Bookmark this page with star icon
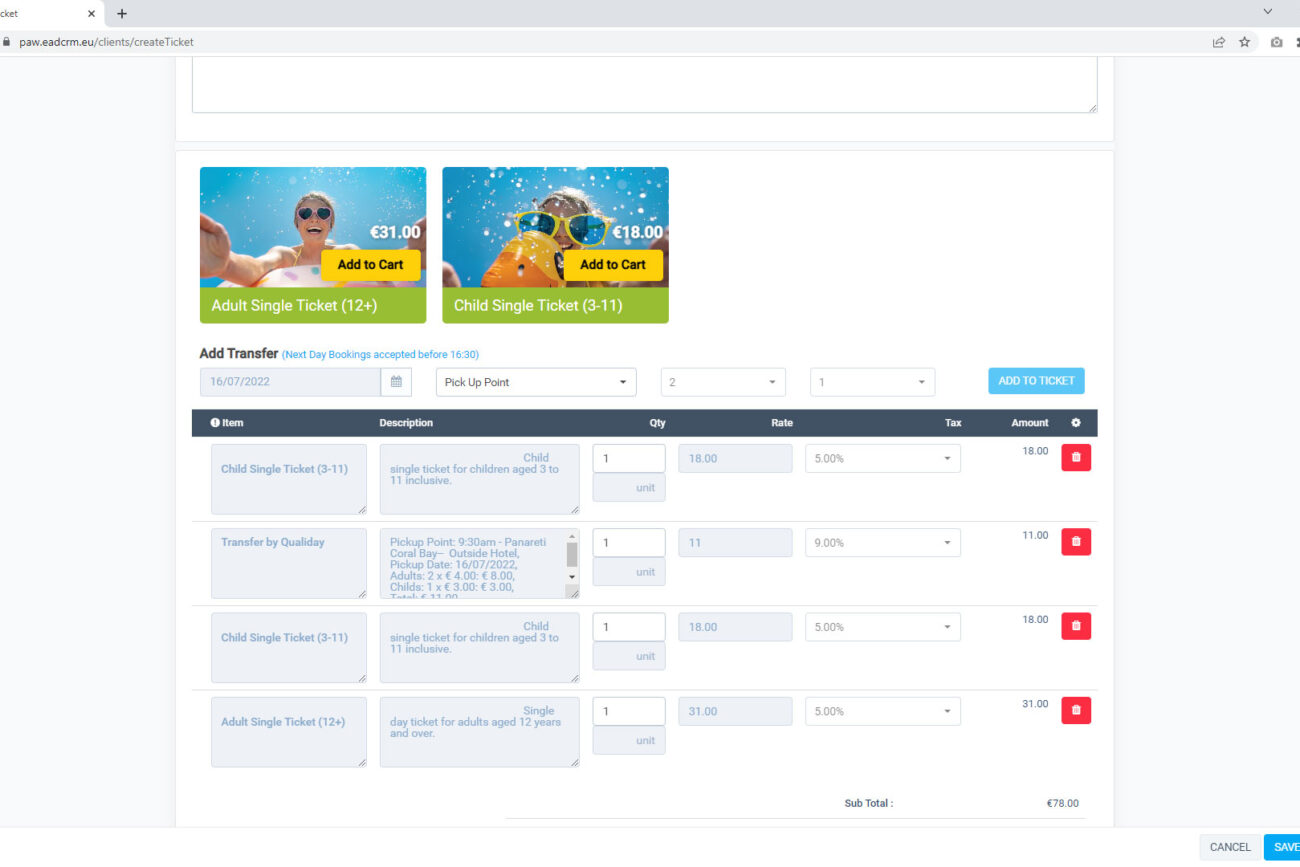The image size is (1300, 867). click(1245, 42)
